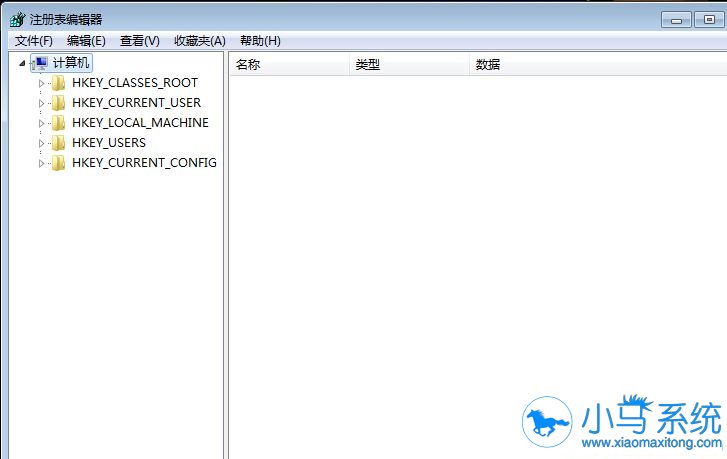Select the HKEY_LOCAL_MACHINE text label
Screen dimensions: 727x459
[140, 123]
